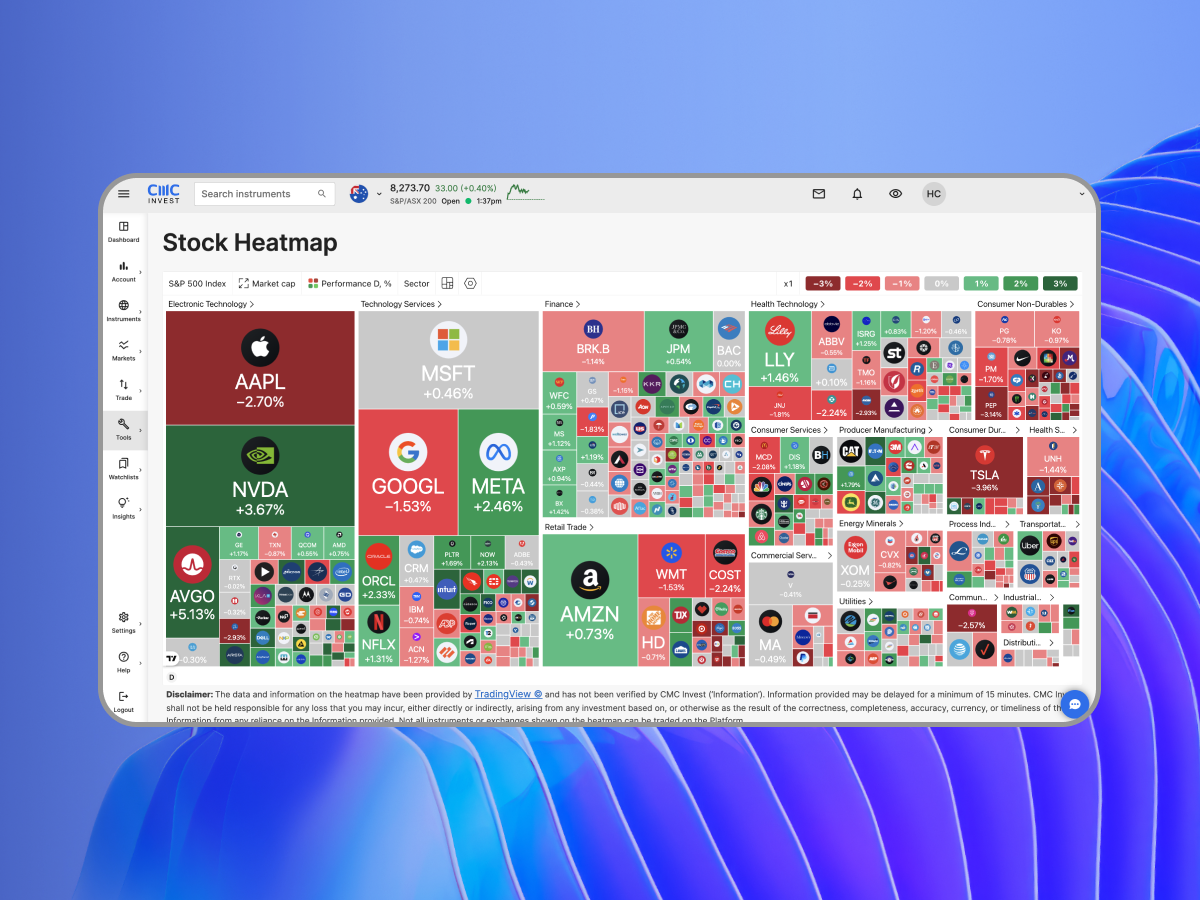Open the chat support bubble
This screenshot has height=900, width=1200.
pos(1075,704)
